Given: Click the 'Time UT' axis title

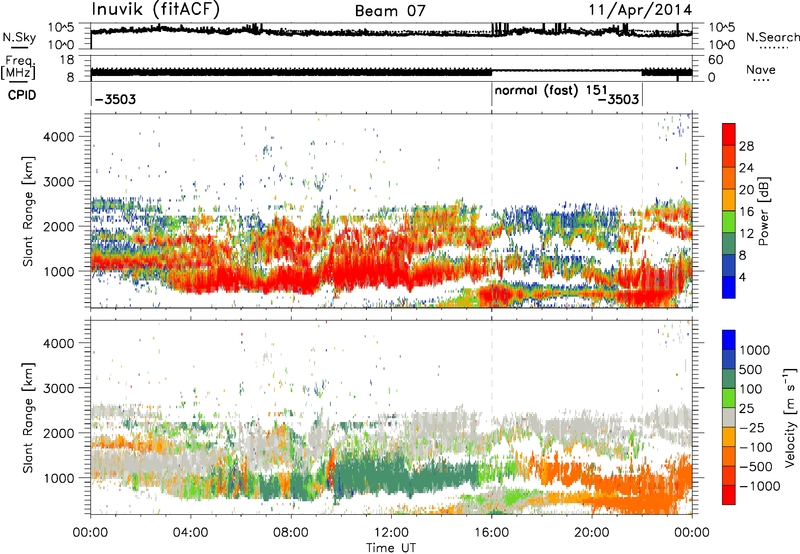Looking at the screenshot, I should [391, 548].
